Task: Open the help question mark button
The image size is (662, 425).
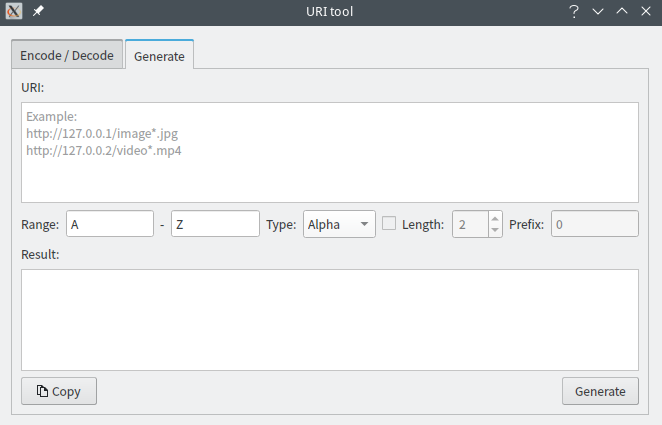Action: pyautogui.click(x=573, y=11)
